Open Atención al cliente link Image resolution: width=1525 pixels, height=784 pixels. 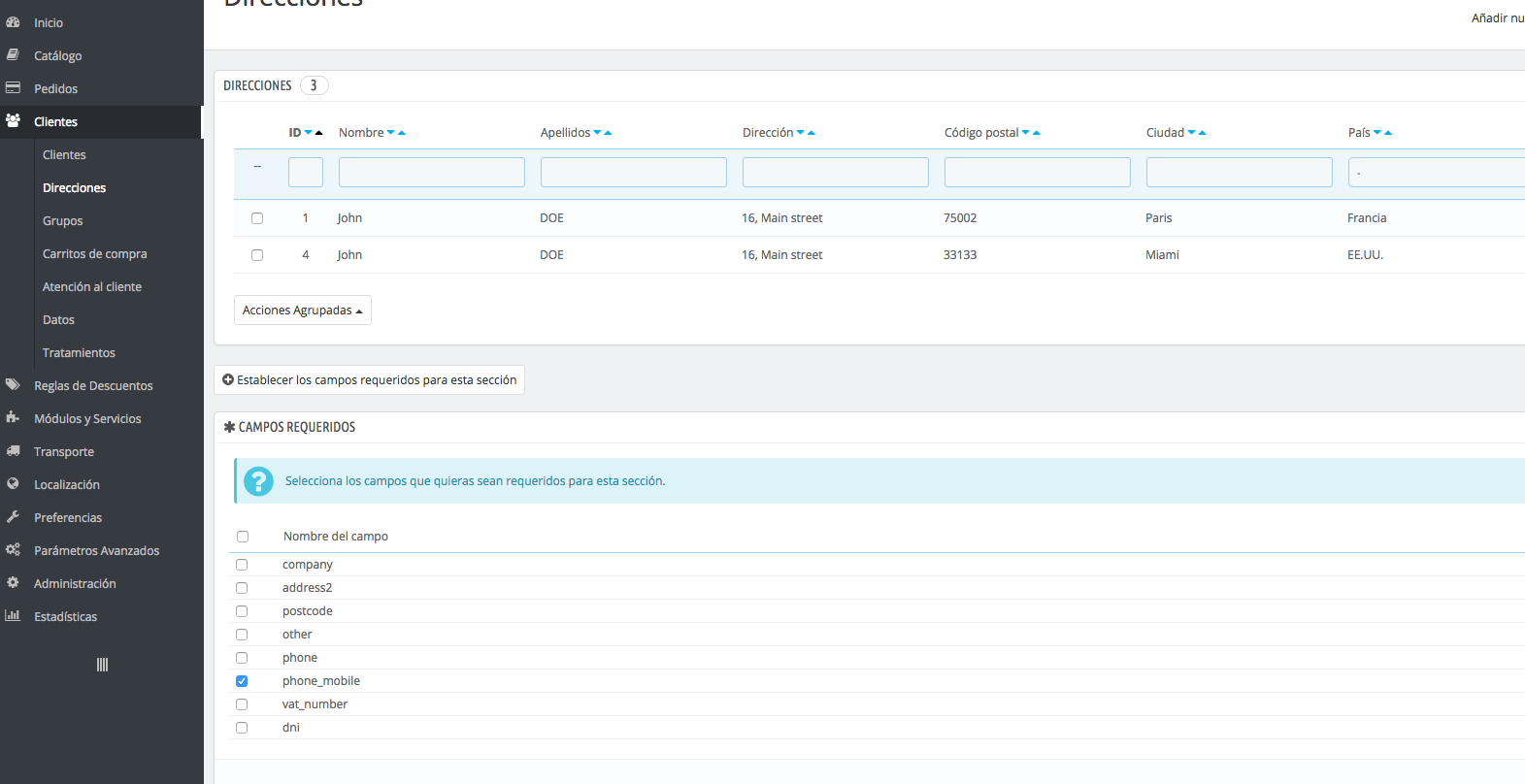pyautogui.click(x=92, y=287)
